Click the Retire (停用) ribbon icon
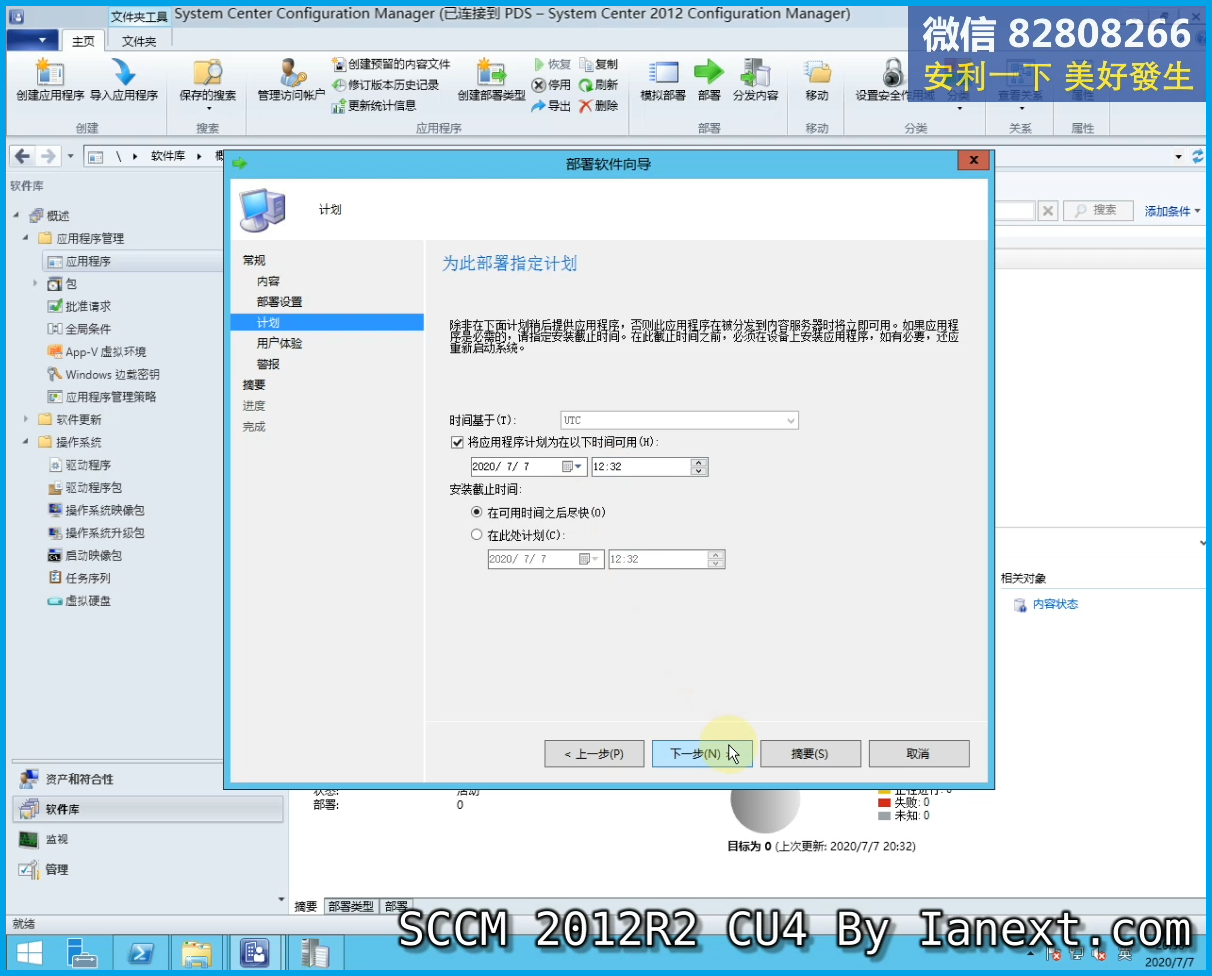This screenshot has width=1212, height=976. (x=551, y=85)
